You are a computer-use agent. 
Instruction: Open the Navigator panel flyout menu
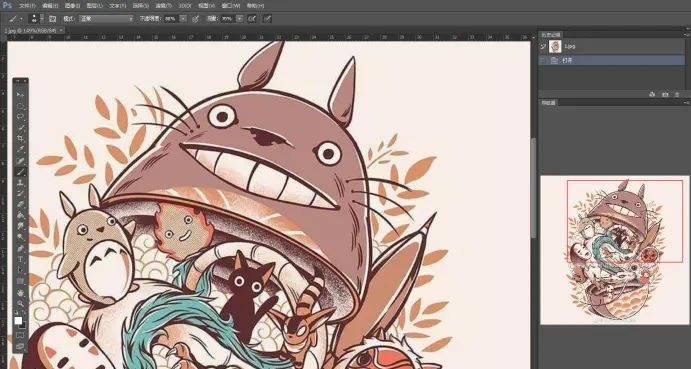pyautogui.click(x=687, y=103)
